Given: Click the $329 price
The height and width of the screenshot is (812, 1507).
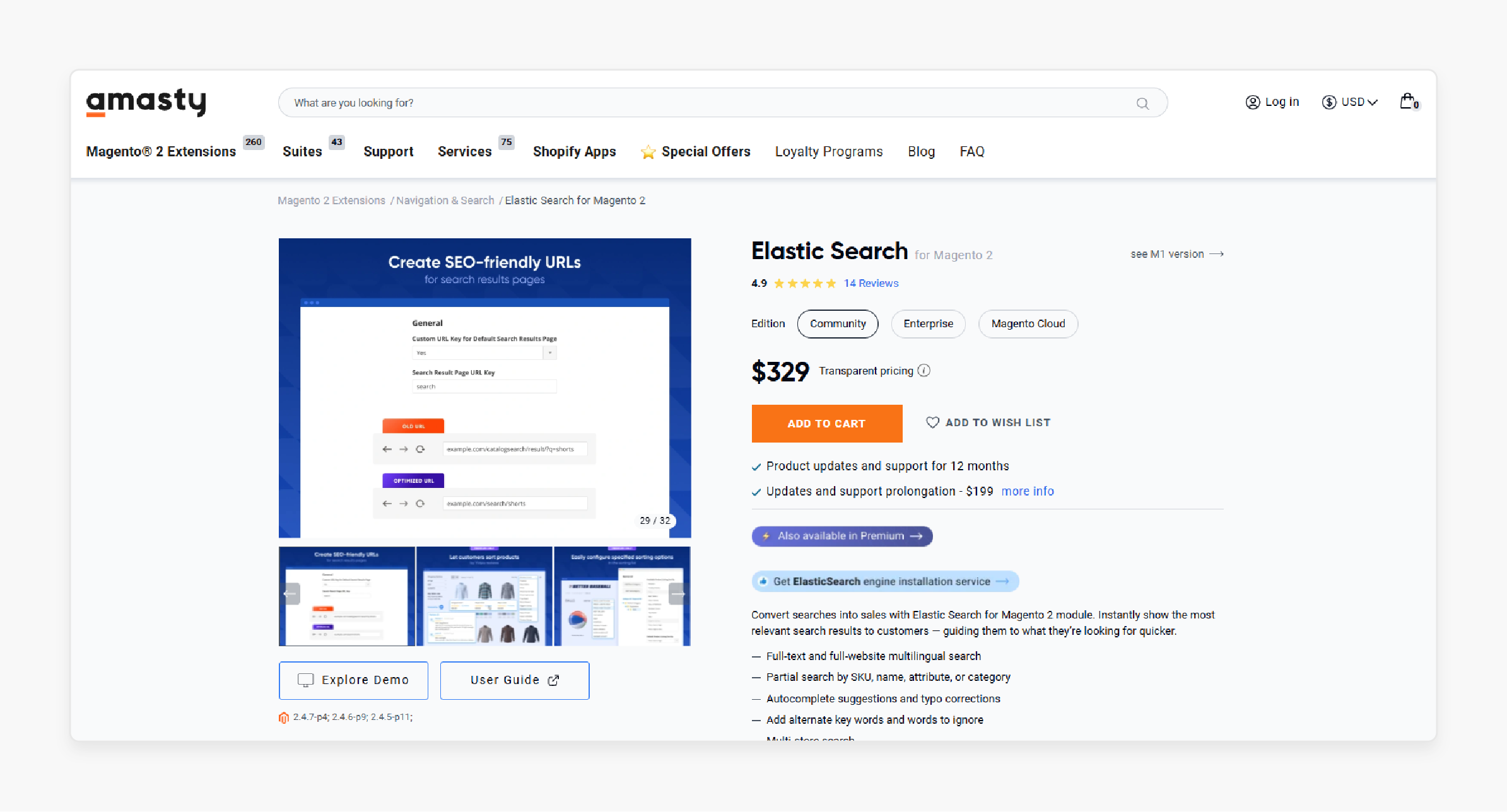Looking at the screenshot, I should click(780, 371).
